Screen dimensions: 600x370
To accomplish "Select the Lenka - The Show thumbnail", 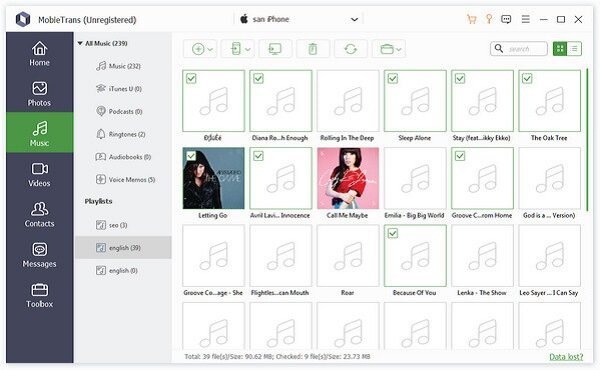I will 483,256.
